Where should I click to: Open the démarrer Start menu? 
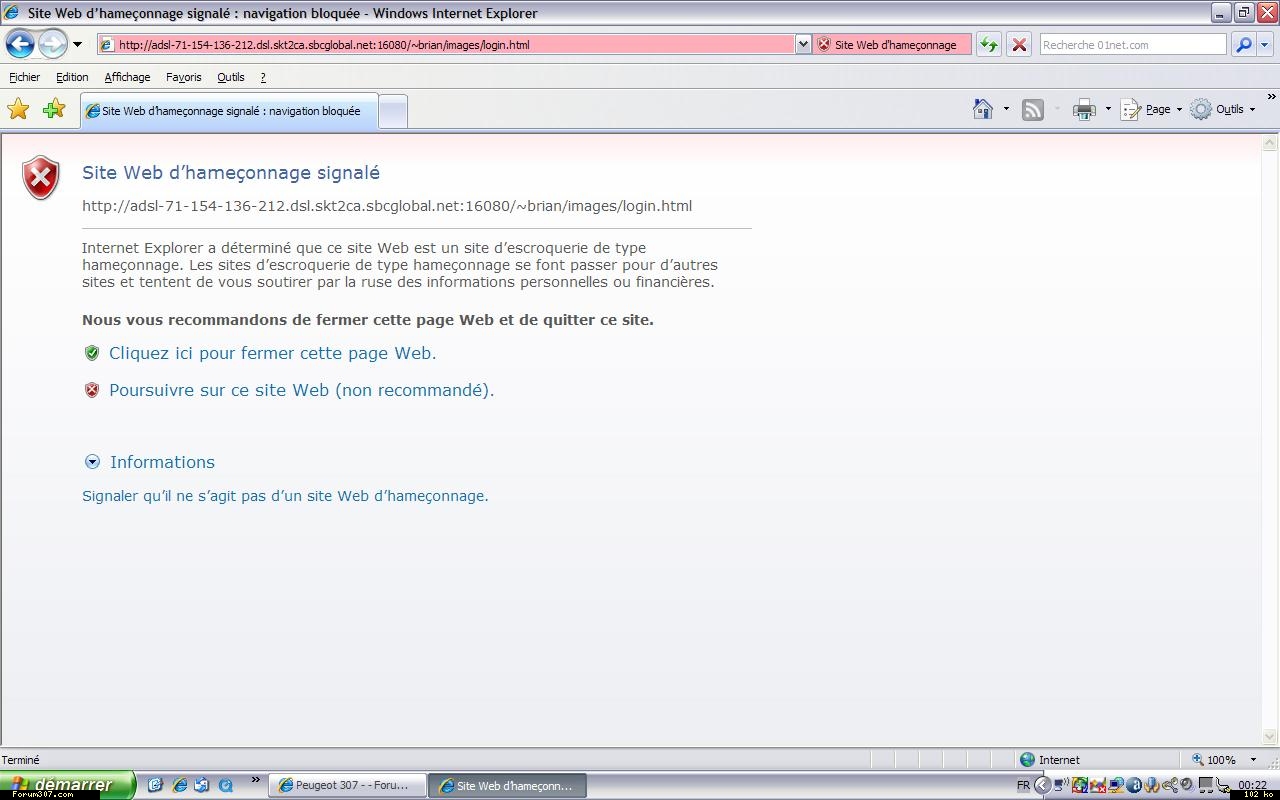(67, 785)
